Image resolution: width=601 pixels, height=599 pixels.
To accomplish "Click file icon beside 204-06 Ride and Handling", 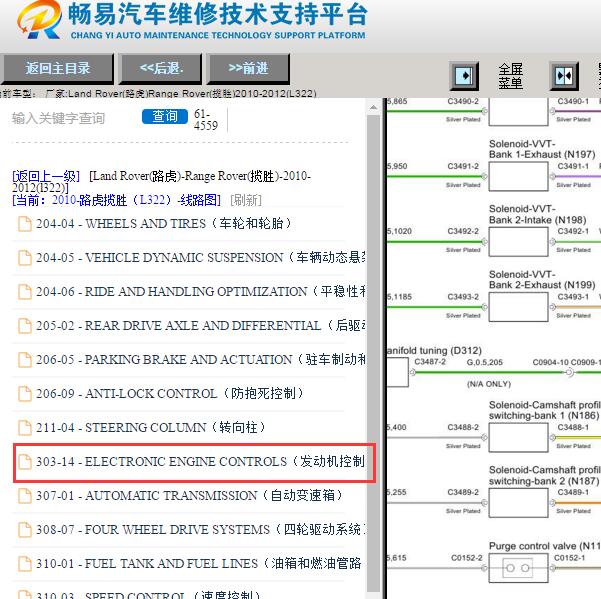I will (x=25, y=292).
